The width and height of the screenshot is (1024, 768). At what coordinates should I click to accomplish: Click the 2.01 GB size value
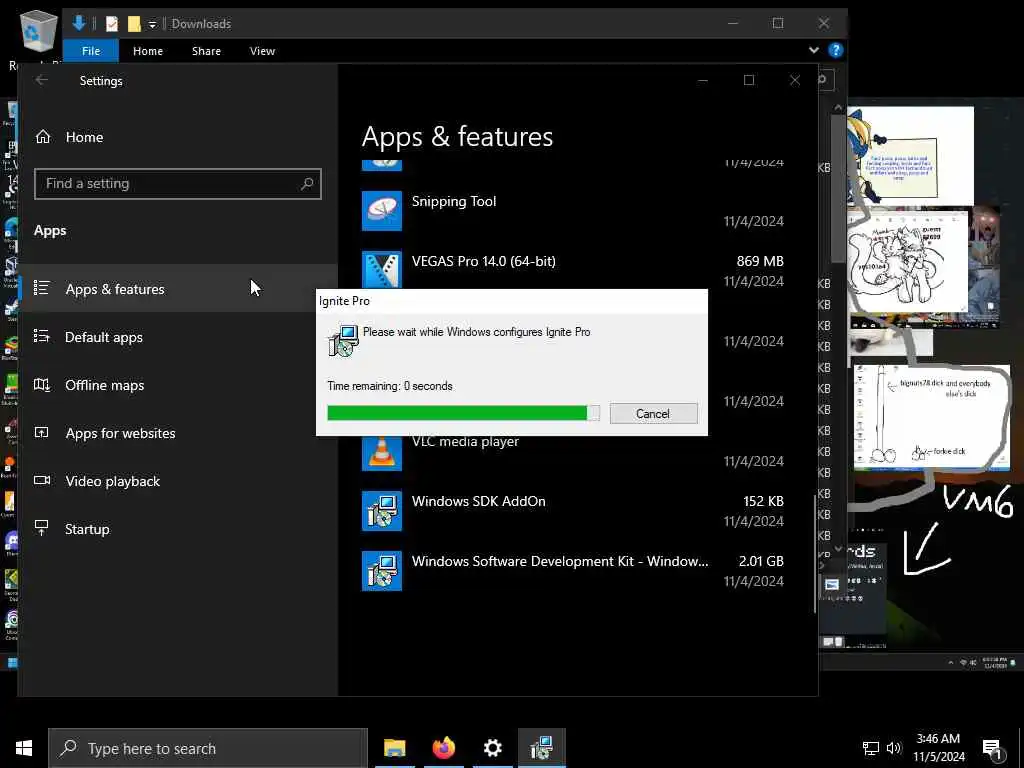pos(761,562)
